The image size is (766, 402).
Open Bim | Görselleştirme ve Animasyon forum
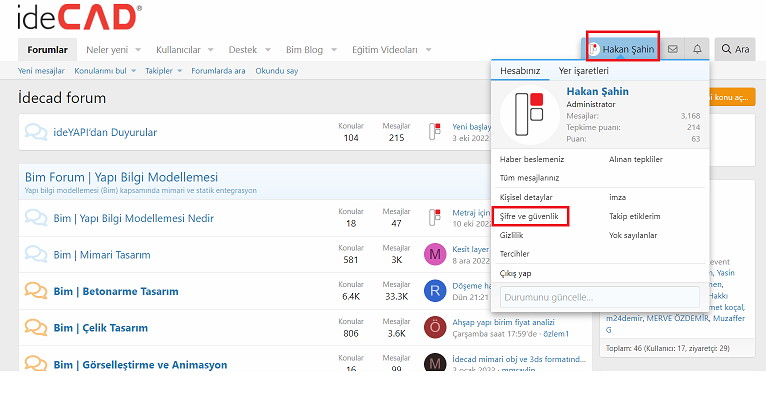coord(140,365)
